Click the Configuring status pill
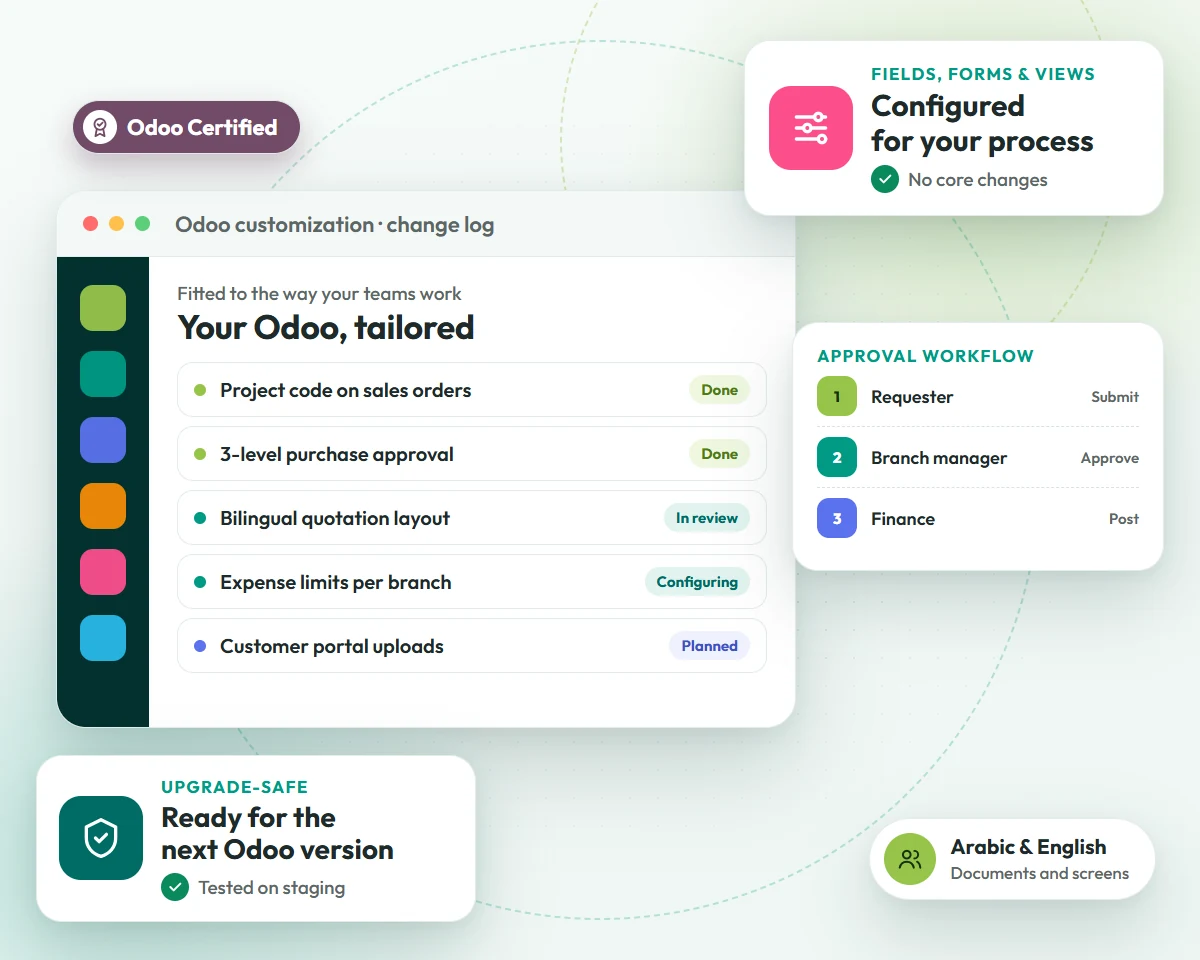Image resolution: width=1200 pixels, height=960 pixels. tap(697, 582)
